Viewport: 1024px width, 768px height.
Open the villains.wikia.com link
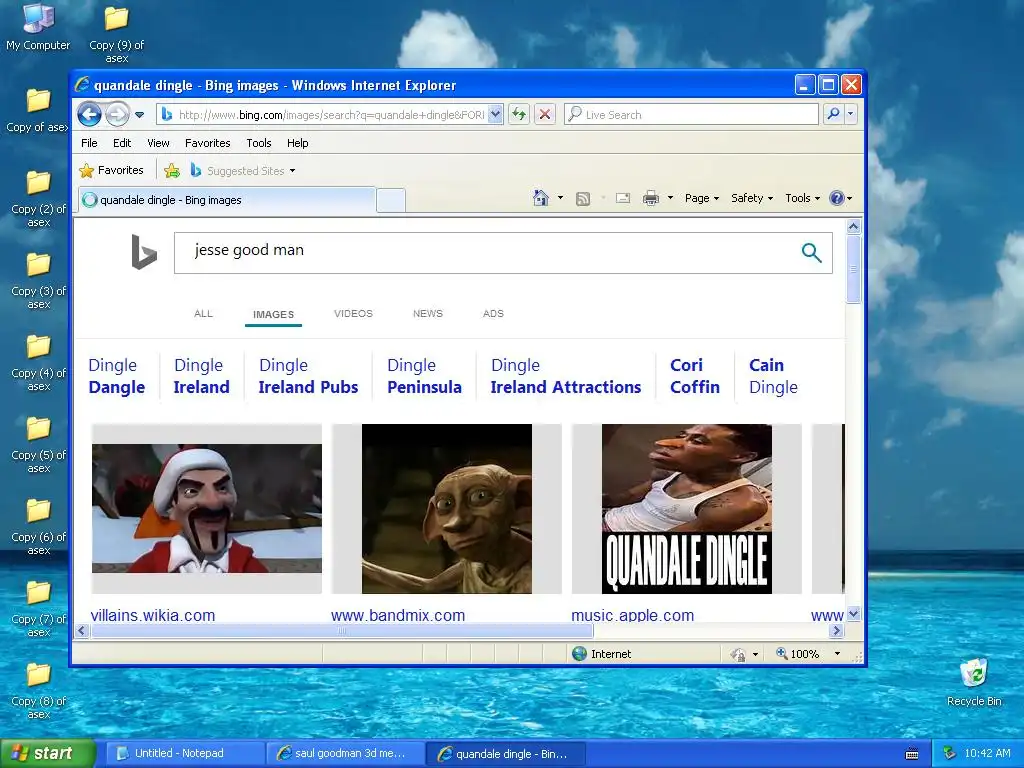pyautogui.click(x=153, y=615)
